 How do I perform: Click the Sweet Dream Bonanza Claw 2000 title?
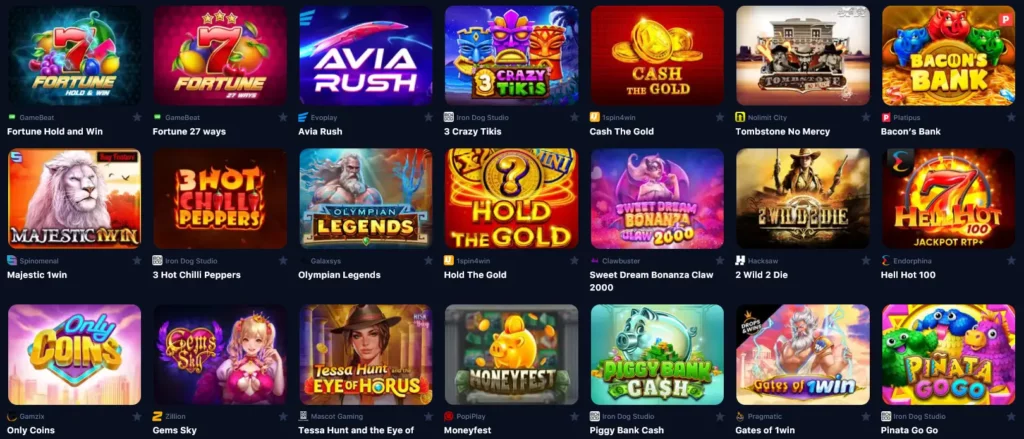click(x=651, y=281)
